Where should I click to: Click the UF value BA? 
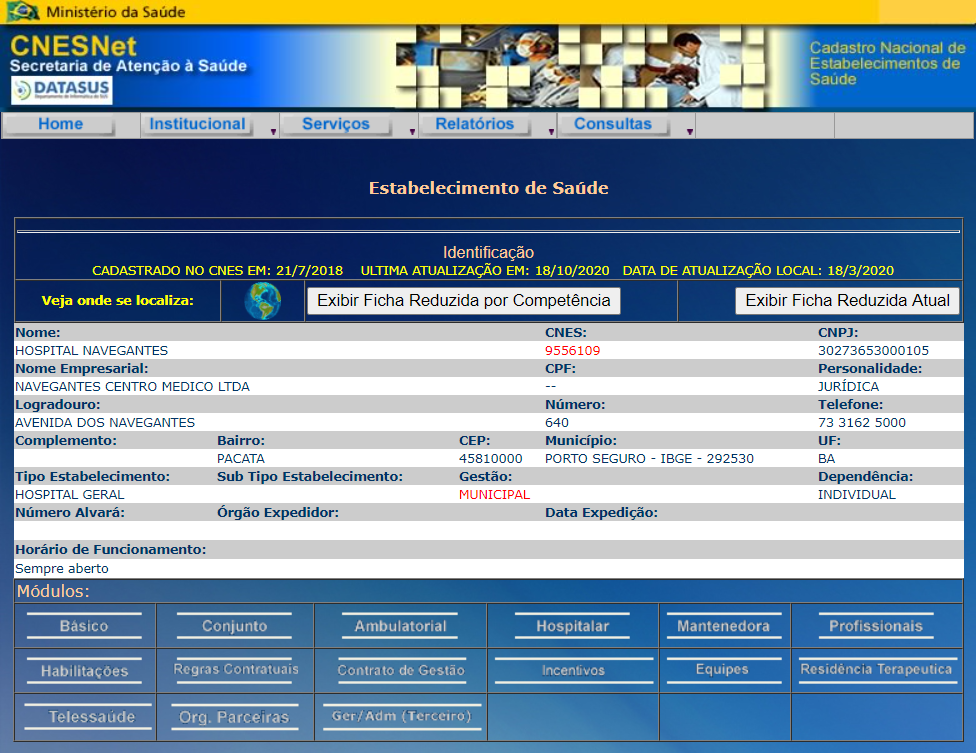pos(826,459)
